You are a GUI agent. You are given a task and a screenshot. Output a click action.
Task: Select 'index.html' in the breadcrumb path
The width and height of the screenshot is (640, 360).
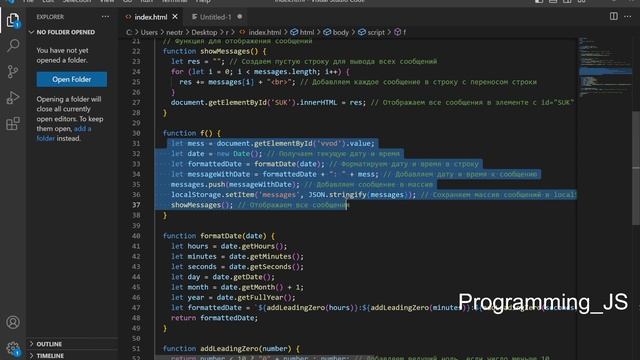click(x=264, y=32)
